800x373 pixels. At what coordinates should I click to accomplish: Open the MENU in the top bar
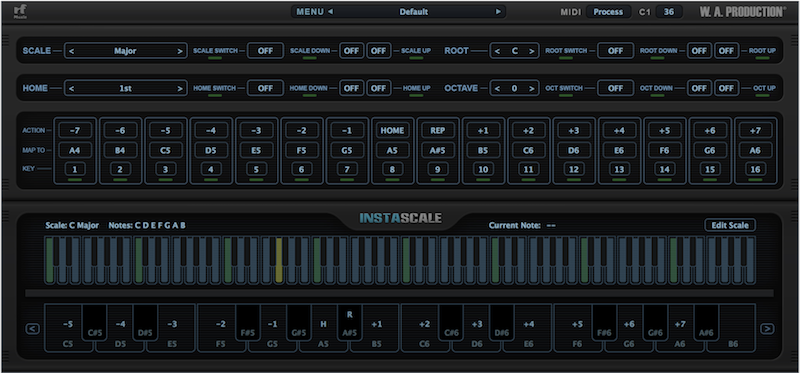tap(310, 12)
